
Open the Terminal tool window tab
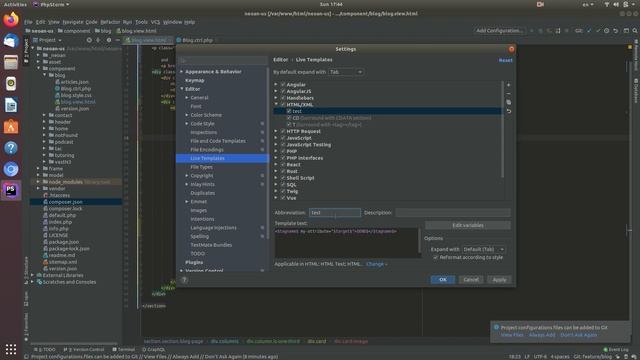(x=124, y=349)
